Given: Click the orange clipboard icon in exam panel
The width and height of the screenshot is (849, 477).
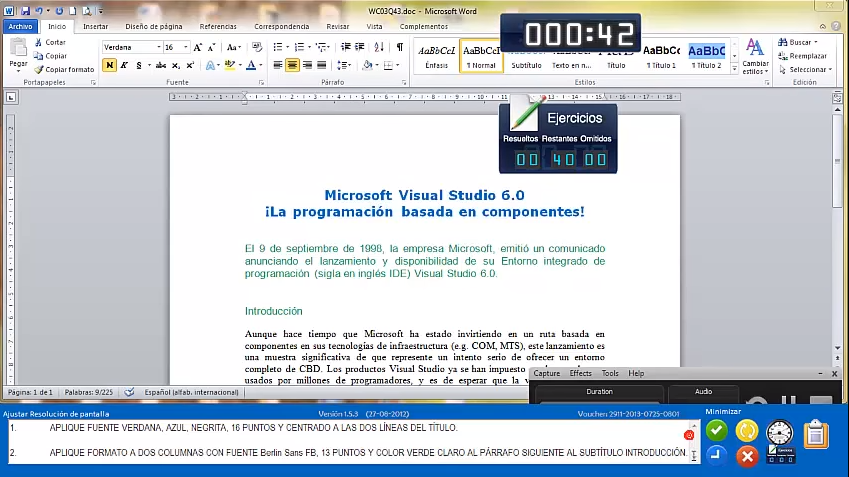Looking at the screenshot, I should point(815,434).
